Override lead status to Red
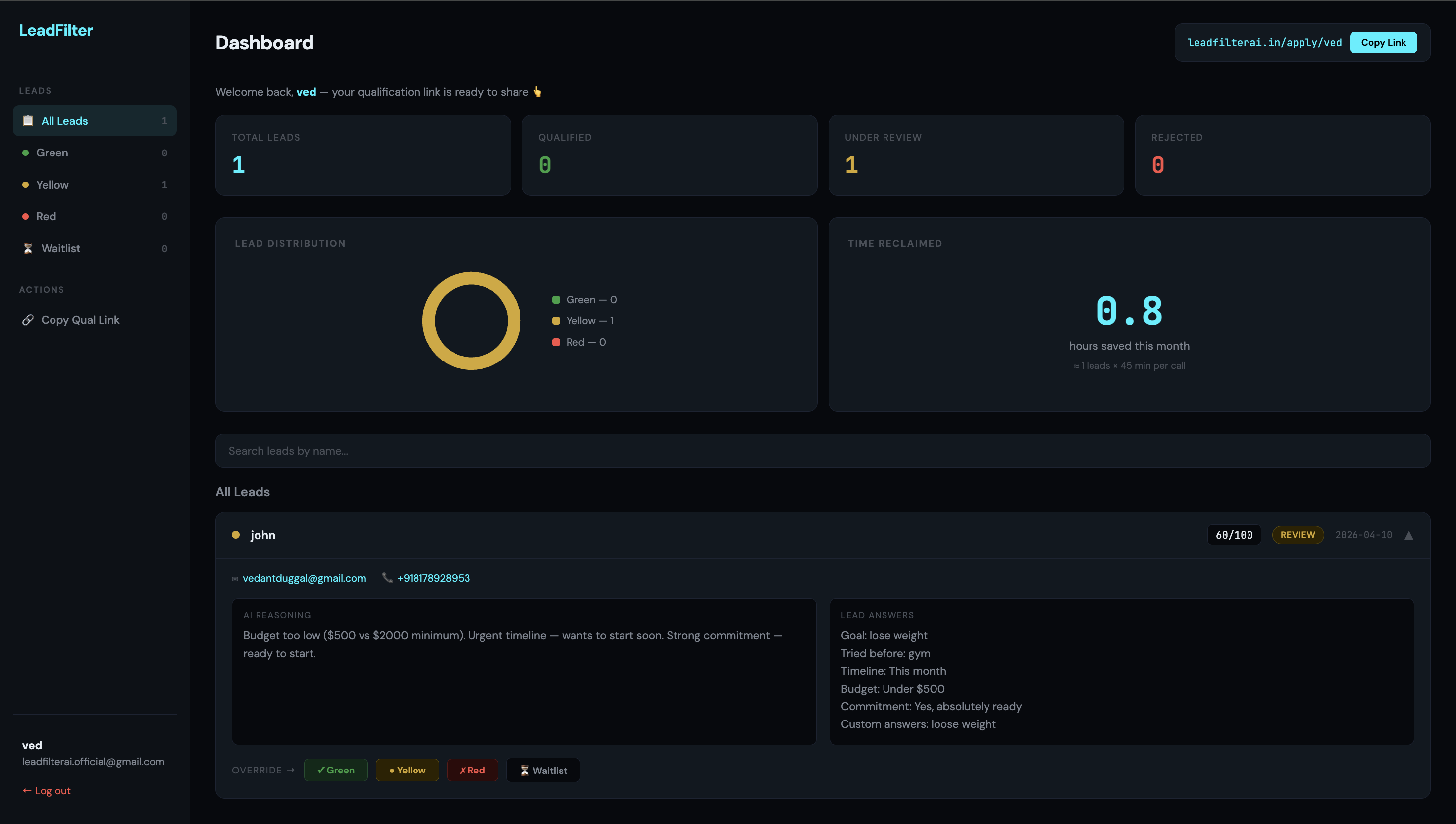The image size is (1456, 824). click(472, 770)
